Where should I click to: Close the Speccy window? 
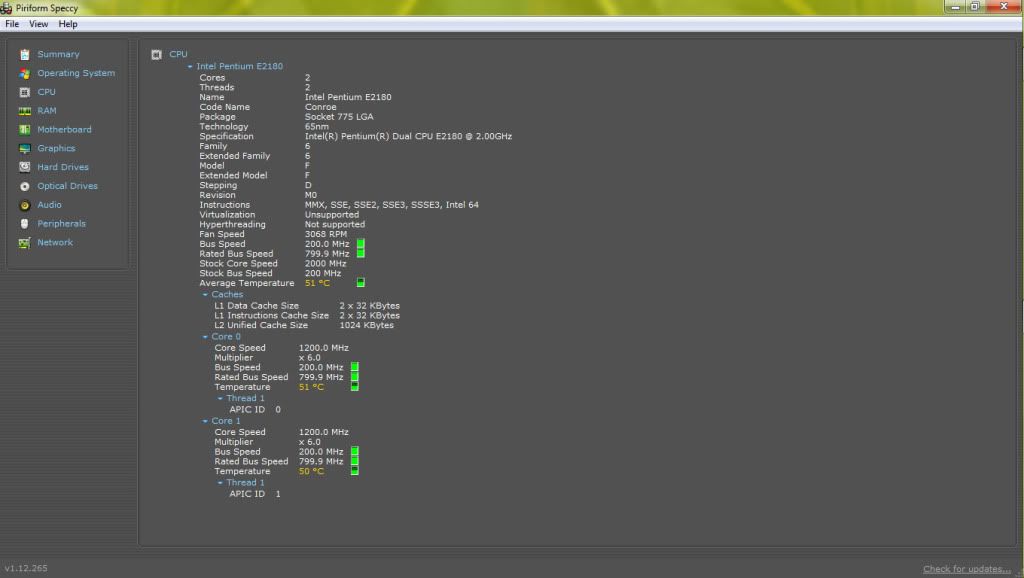click(1004, 7)
